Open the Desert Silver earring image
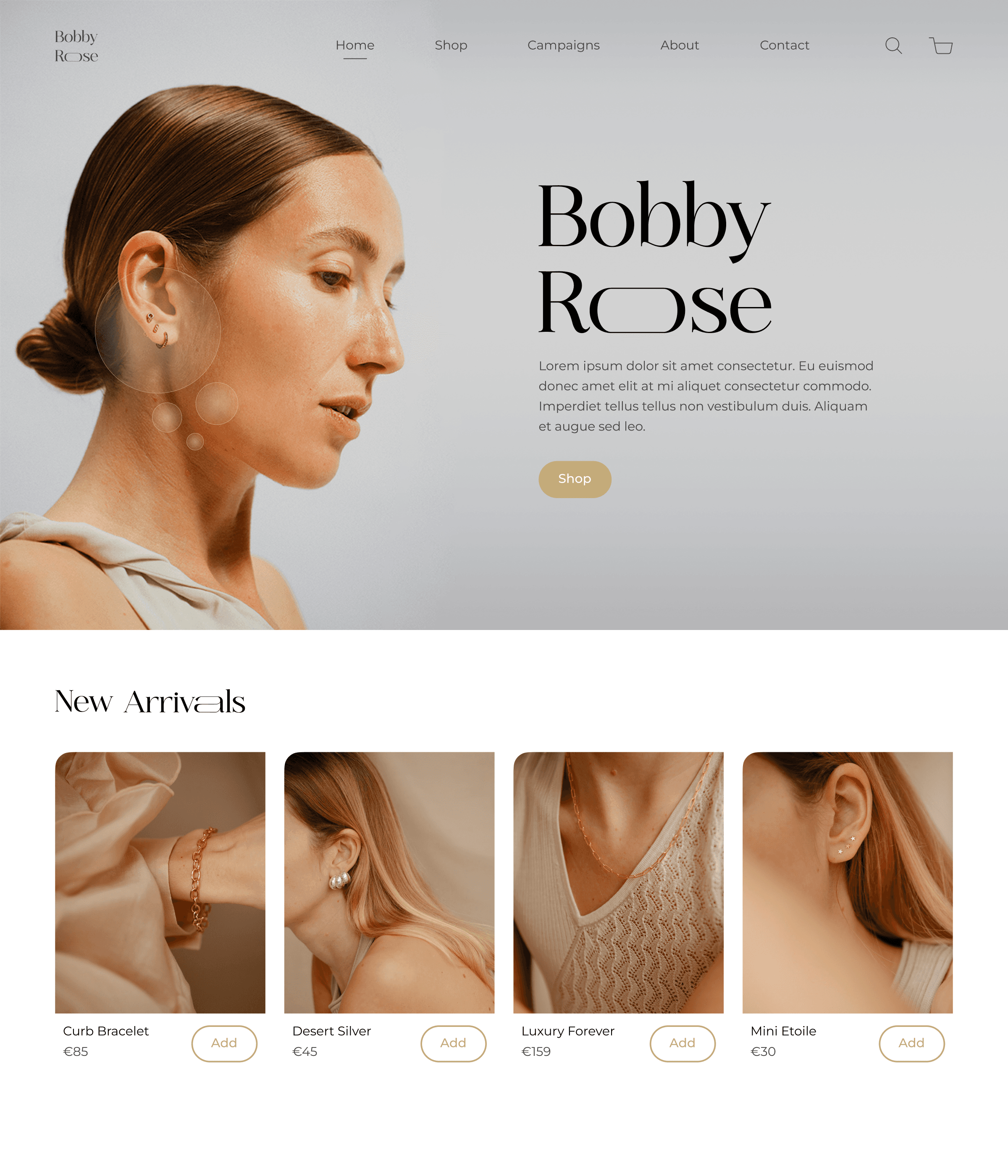Screen dimensions: 1008x1176 click(x=389, y=882)
